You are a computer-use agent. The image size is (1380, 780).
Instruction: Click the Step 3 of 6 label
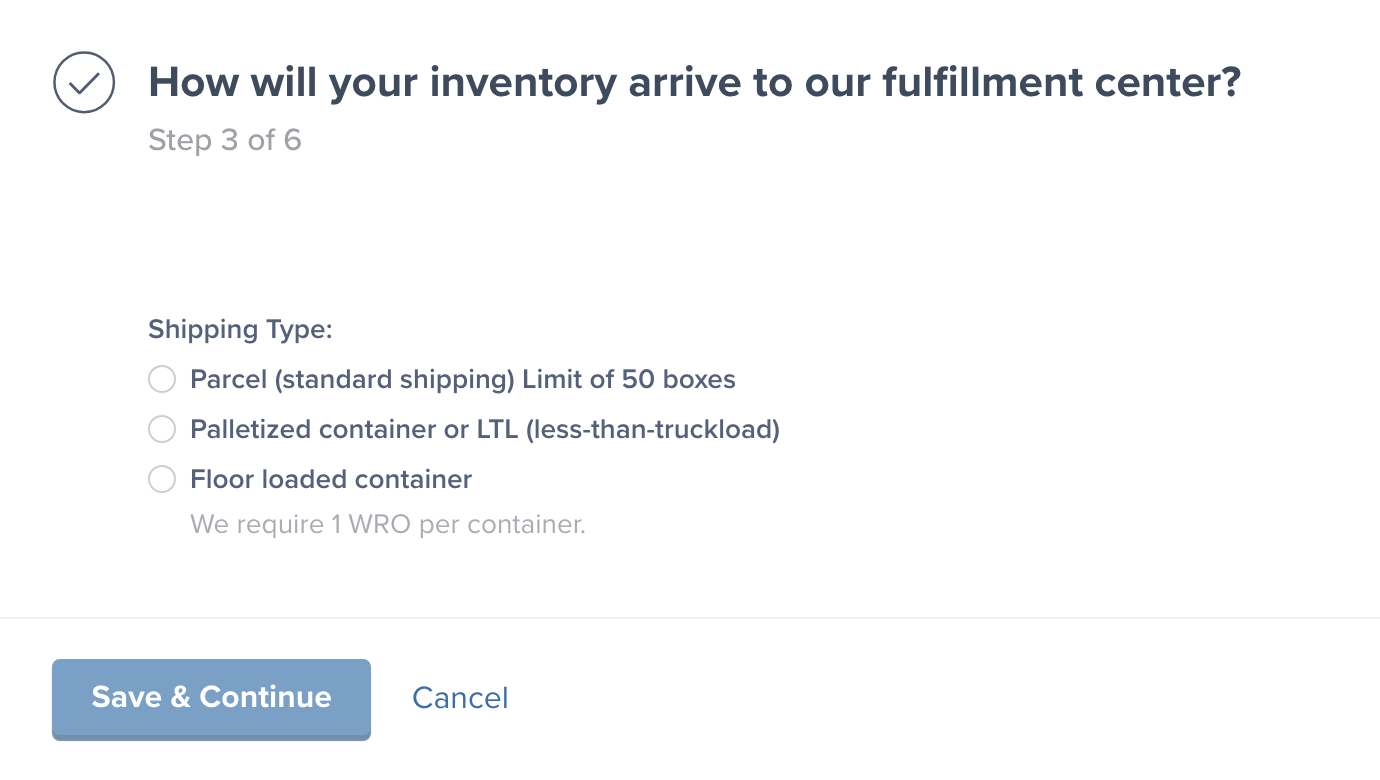224,140
